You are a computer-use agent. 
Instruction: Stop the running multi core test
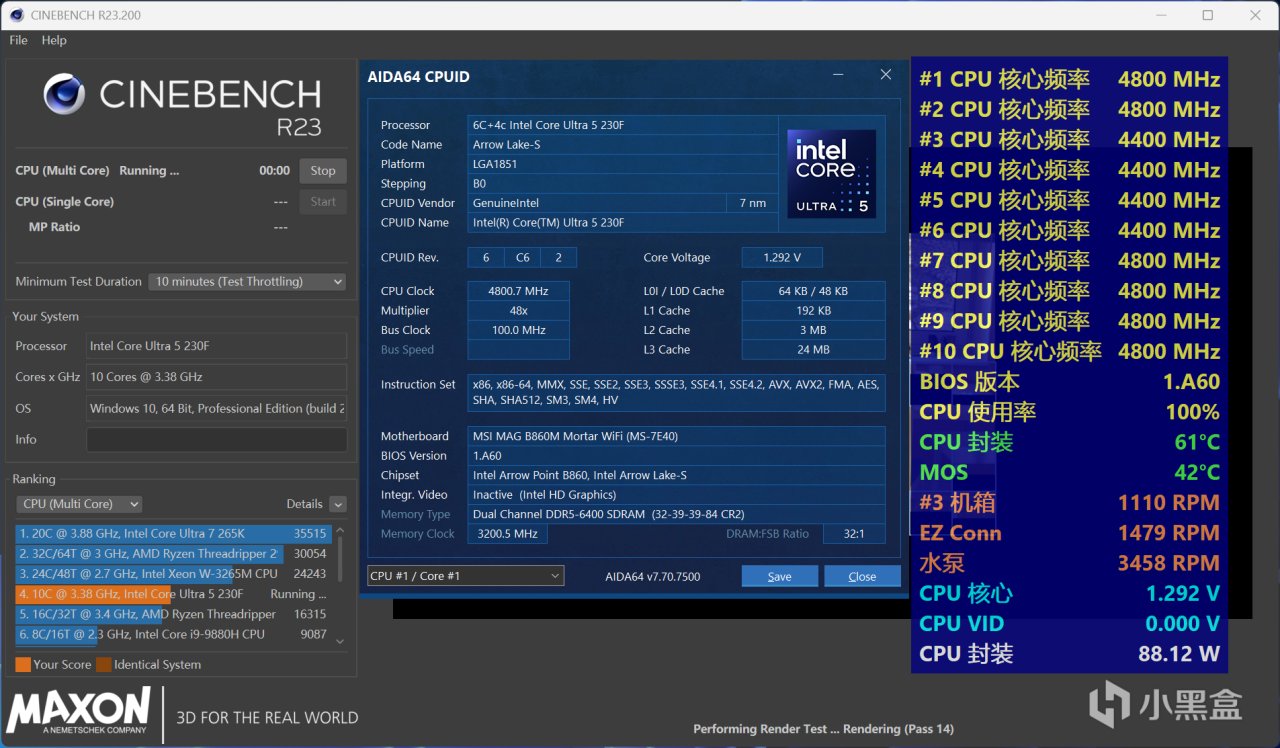323,171
